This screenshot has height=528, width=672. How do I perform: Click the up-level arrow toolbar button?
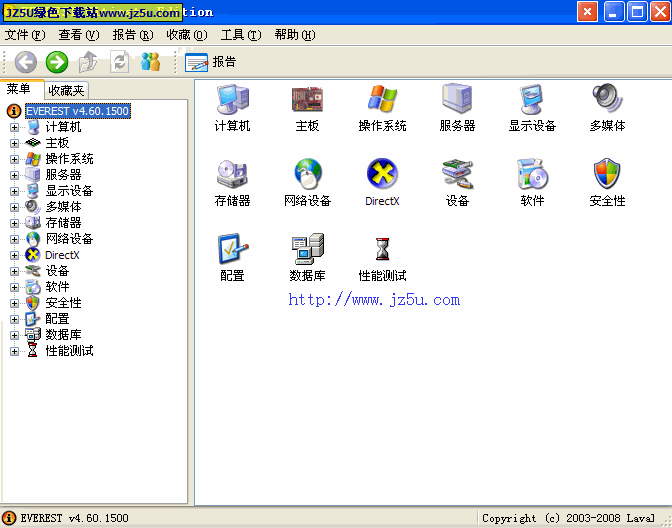[x=88, y=62]
